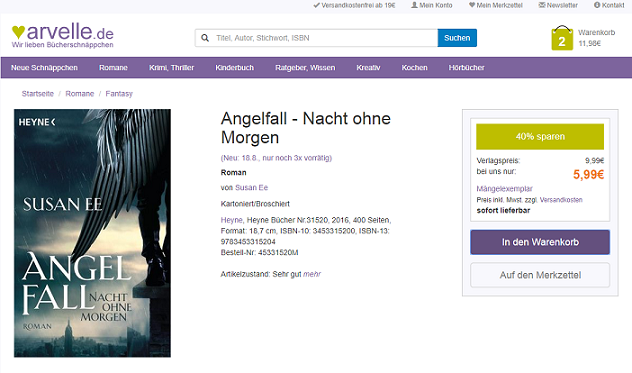
Task: Open Ratgeber, Wissen menu
Action: pos(305,68)
